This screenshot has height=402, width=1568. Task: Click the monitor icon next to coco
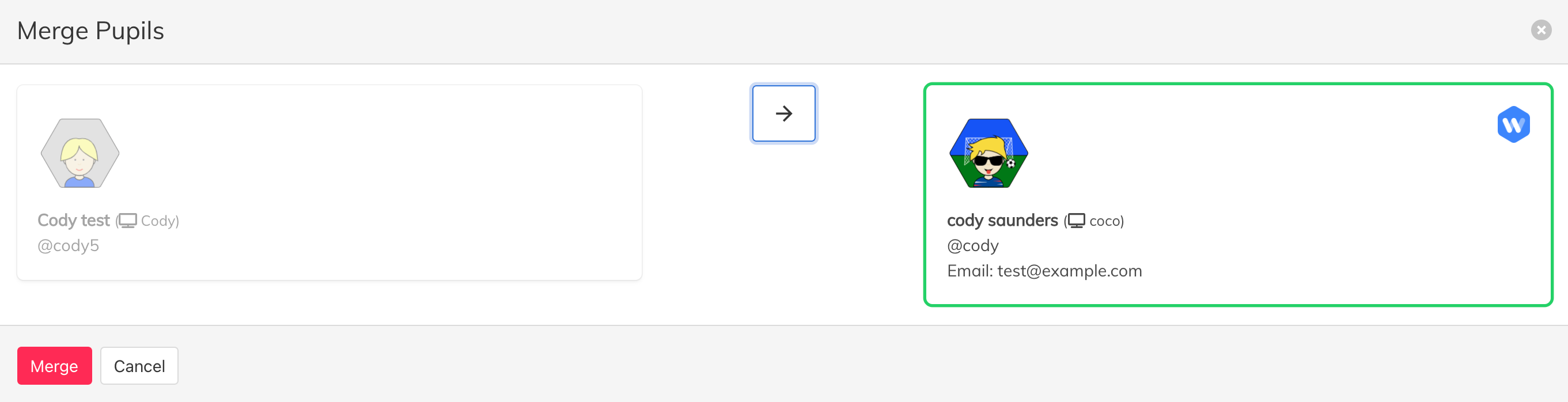pos(1075,221)
